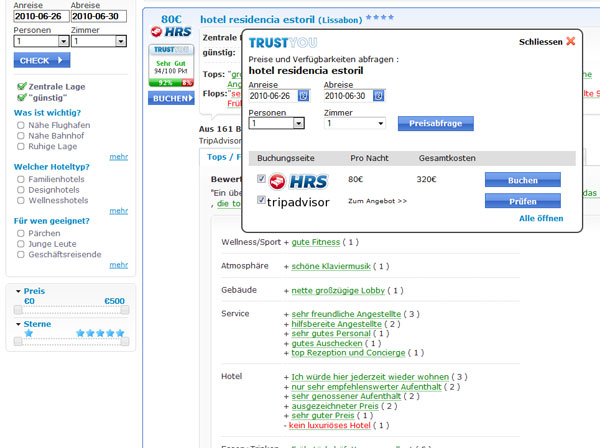Adjust the maximum price slider handle

coord(125,310)
